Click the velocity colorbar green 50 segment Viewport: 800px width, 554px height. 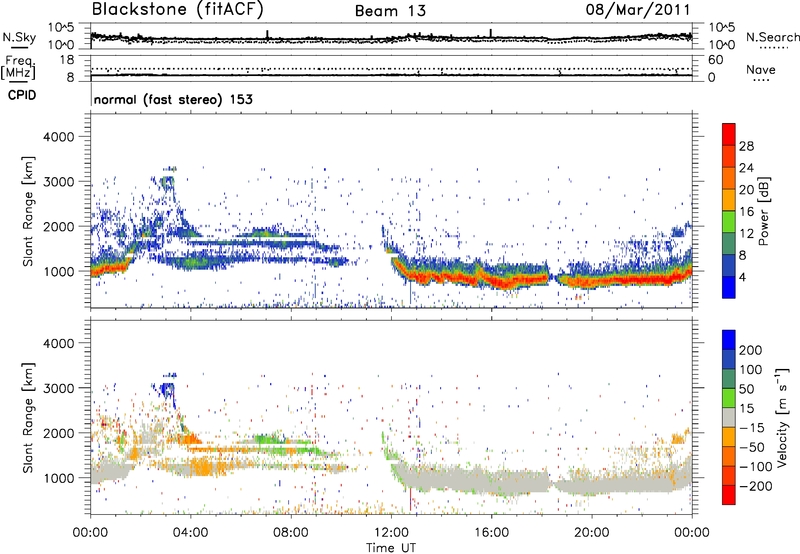tap(729, 398)
